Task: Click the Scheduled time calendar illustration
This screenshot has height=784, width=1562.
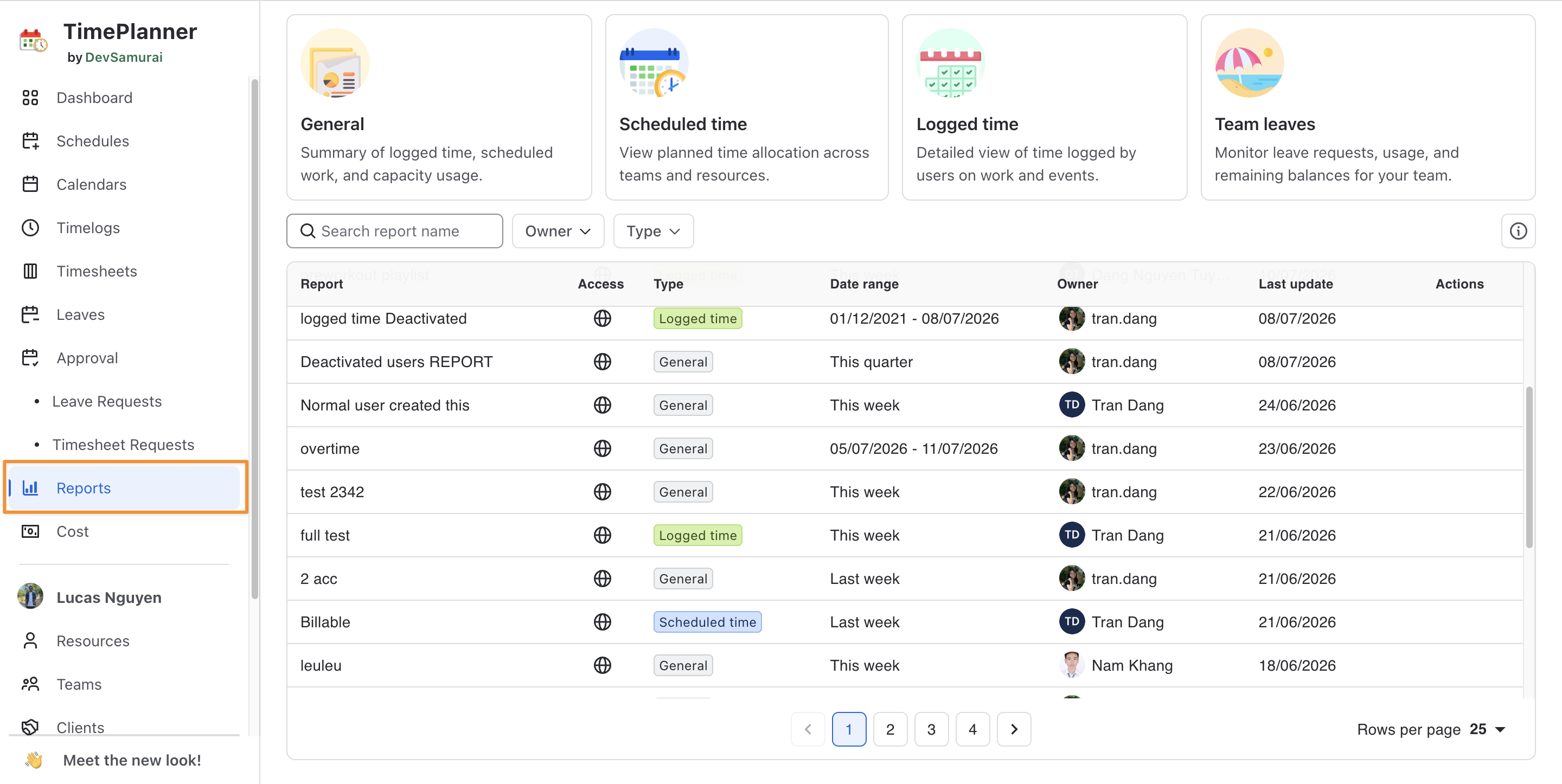Action: 654,63
